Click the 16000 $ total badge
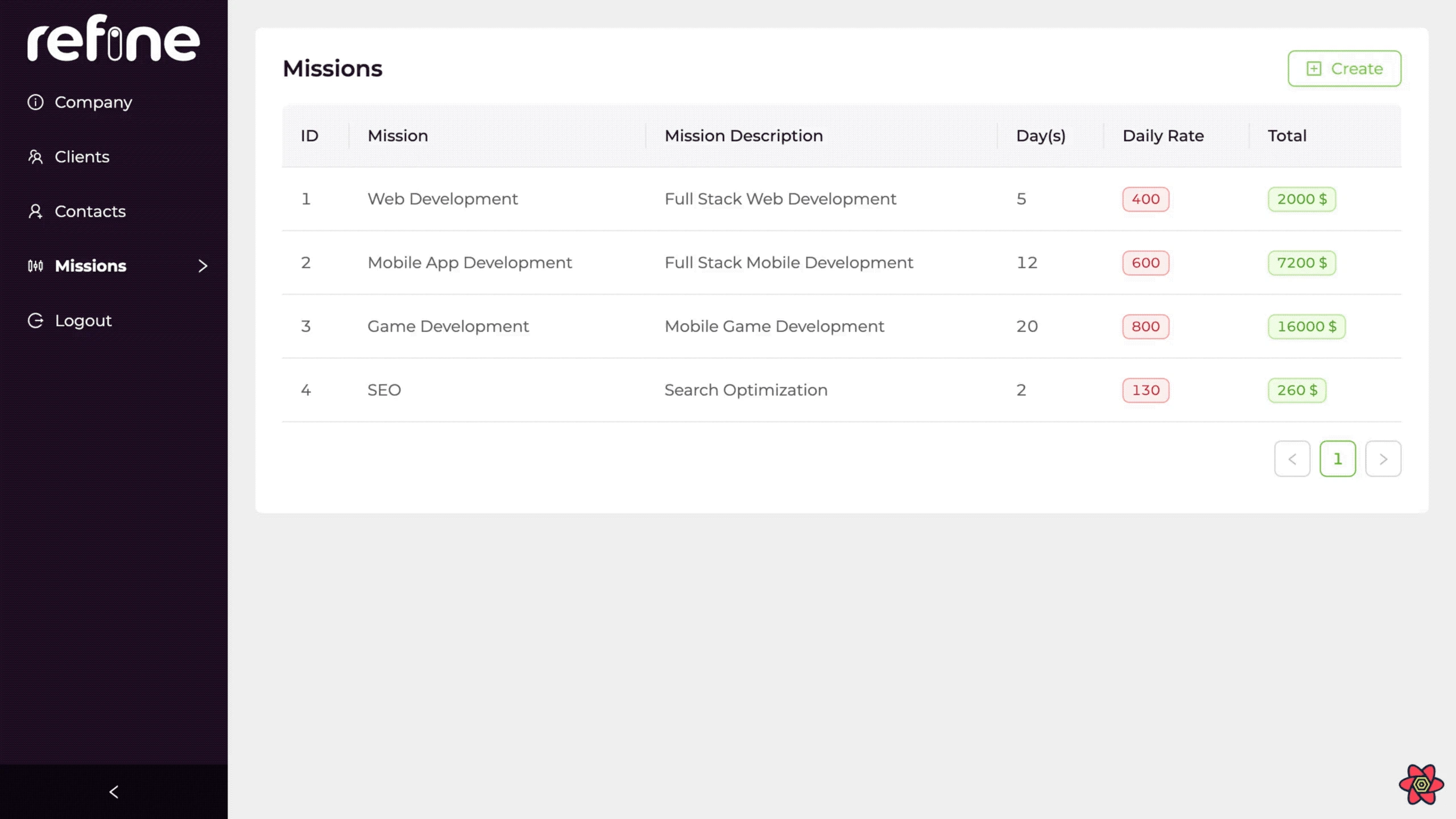This screenshot has width=1456, height=819. pos(1306,326)
